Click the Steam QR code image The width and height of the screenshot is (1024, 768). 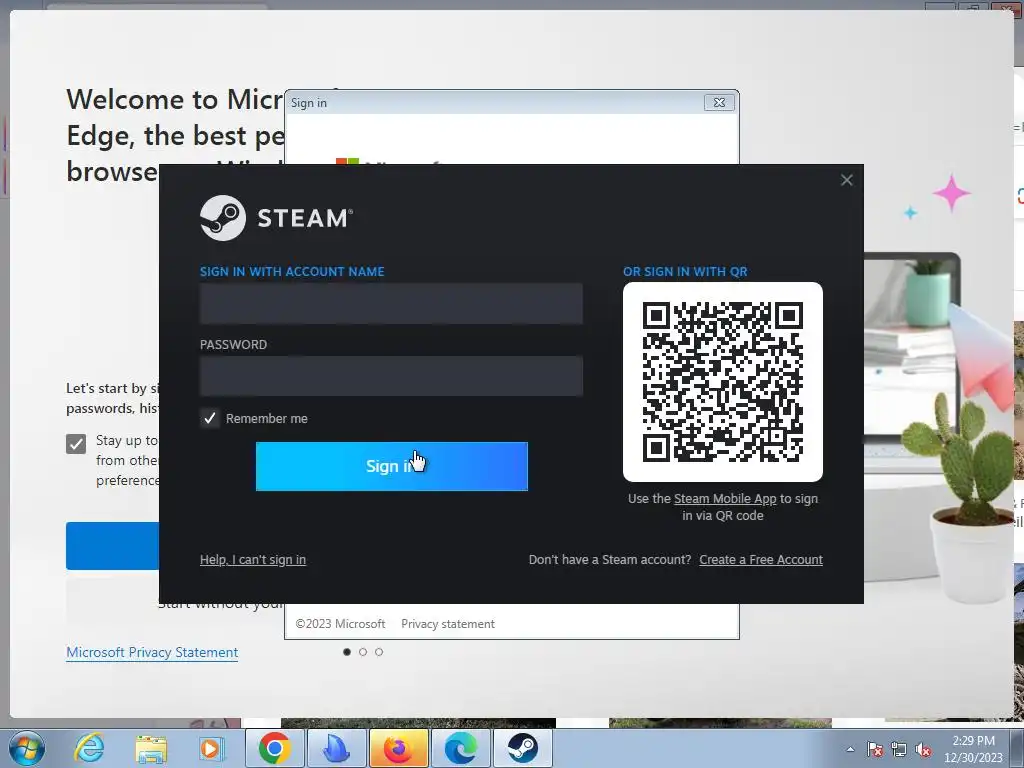pyautogui.click(x=723, y=382)
